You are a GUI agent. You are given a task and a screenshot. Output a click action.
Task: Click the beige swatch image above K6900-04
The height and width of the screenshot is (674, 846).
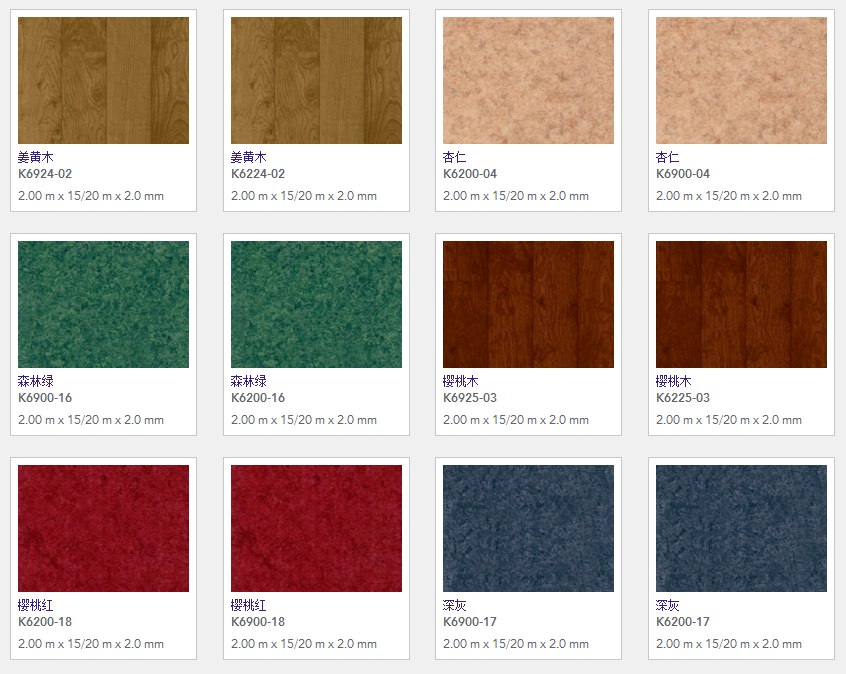(x=741, y=81)
